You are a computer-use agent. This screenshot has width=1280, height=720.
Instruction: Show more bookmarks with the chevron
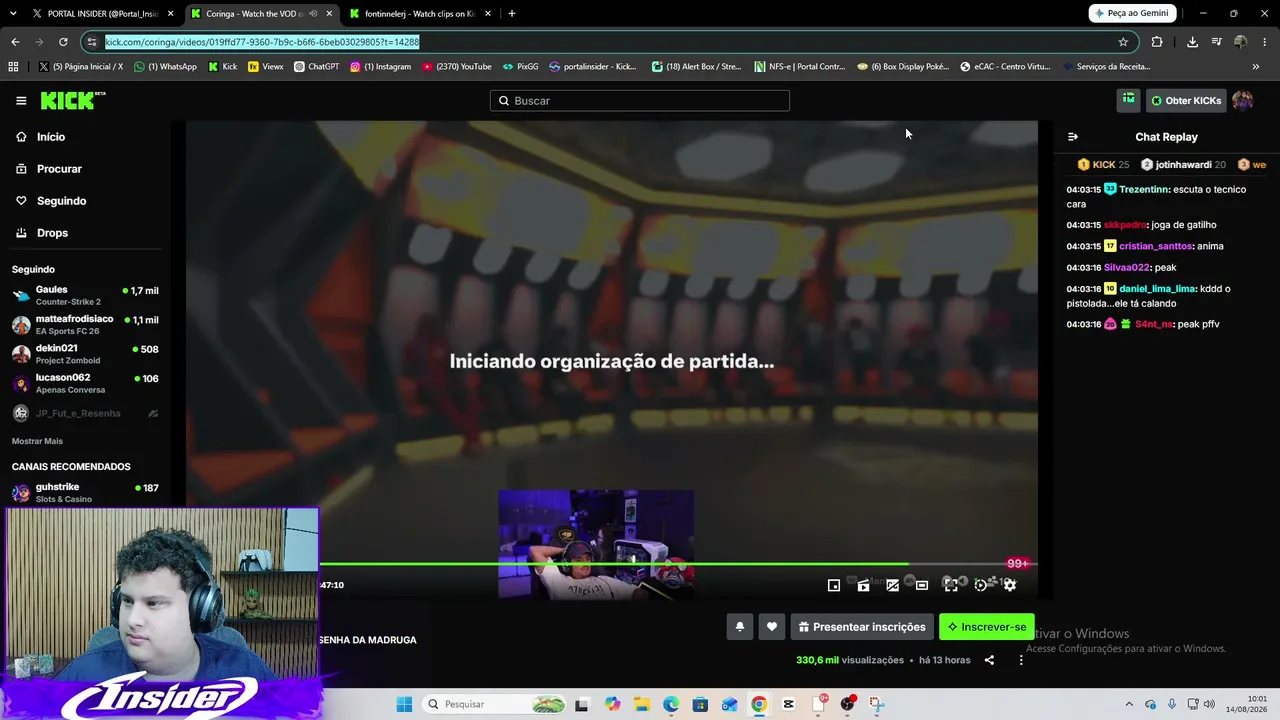1256,67
